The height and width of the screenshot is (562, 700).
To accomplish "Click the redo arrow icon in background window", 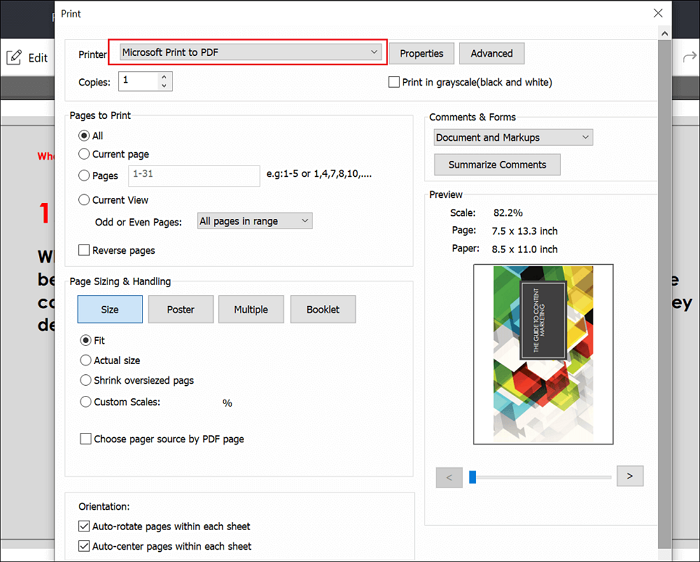I will (x=689, y=57).
